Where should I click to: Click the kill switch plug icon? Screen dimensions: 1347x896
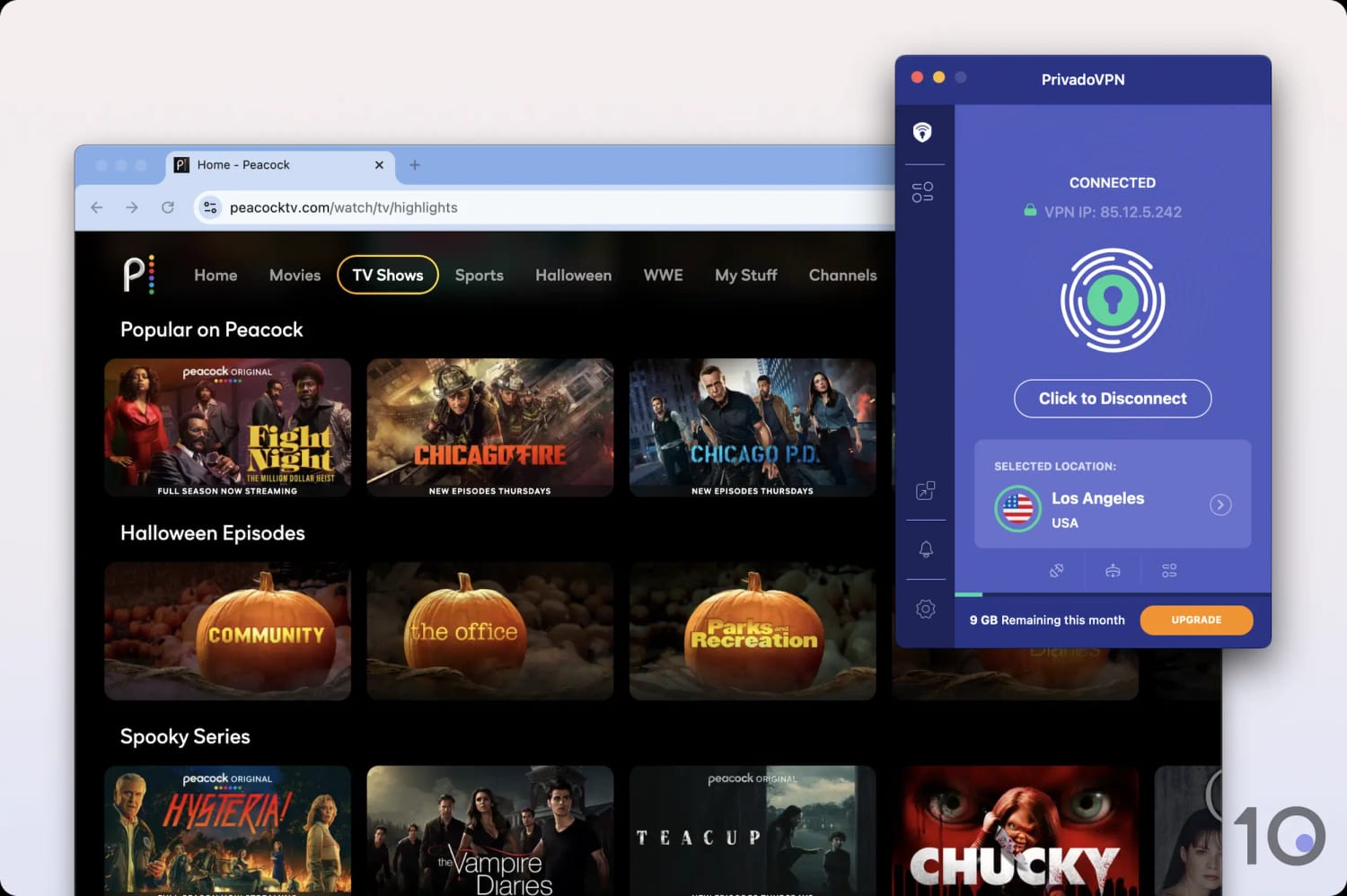coord(1056,570)
